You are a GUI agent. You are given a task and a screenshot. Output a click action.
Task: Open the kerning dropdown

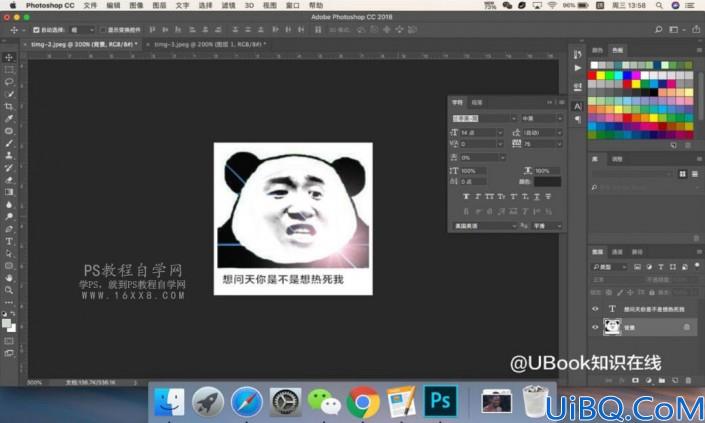pos(500,144)
